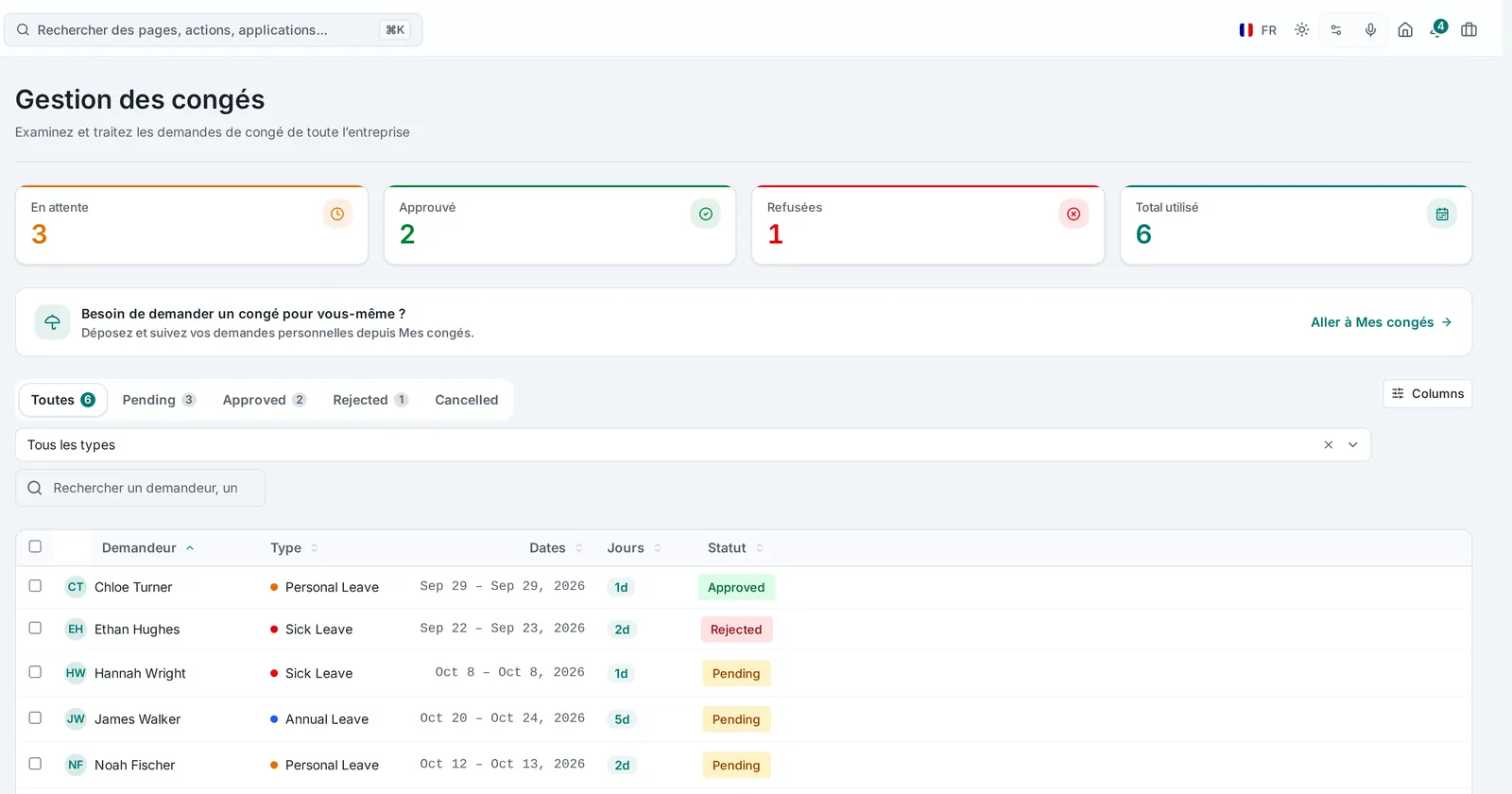Check the Chloe Turner row checkbox
Viewport: 1512px width, 794px height.
click(35, 586)
